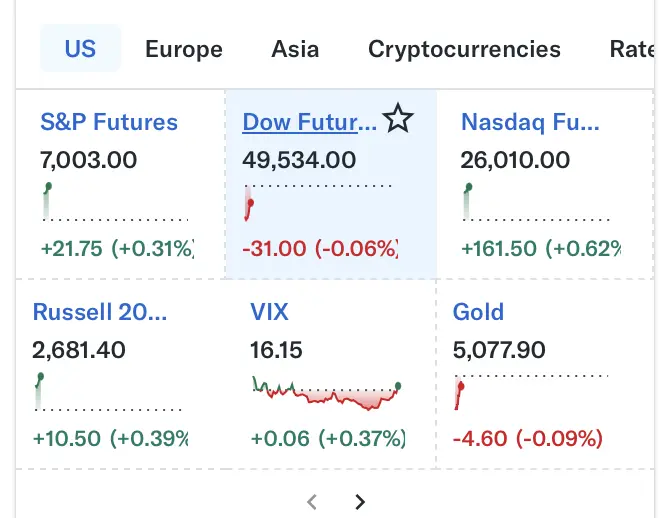The height and width of the screenshot is (518, 672).
Task: Click the Russell 2000 change +10.50 value
Action: (x=68, y=438)
